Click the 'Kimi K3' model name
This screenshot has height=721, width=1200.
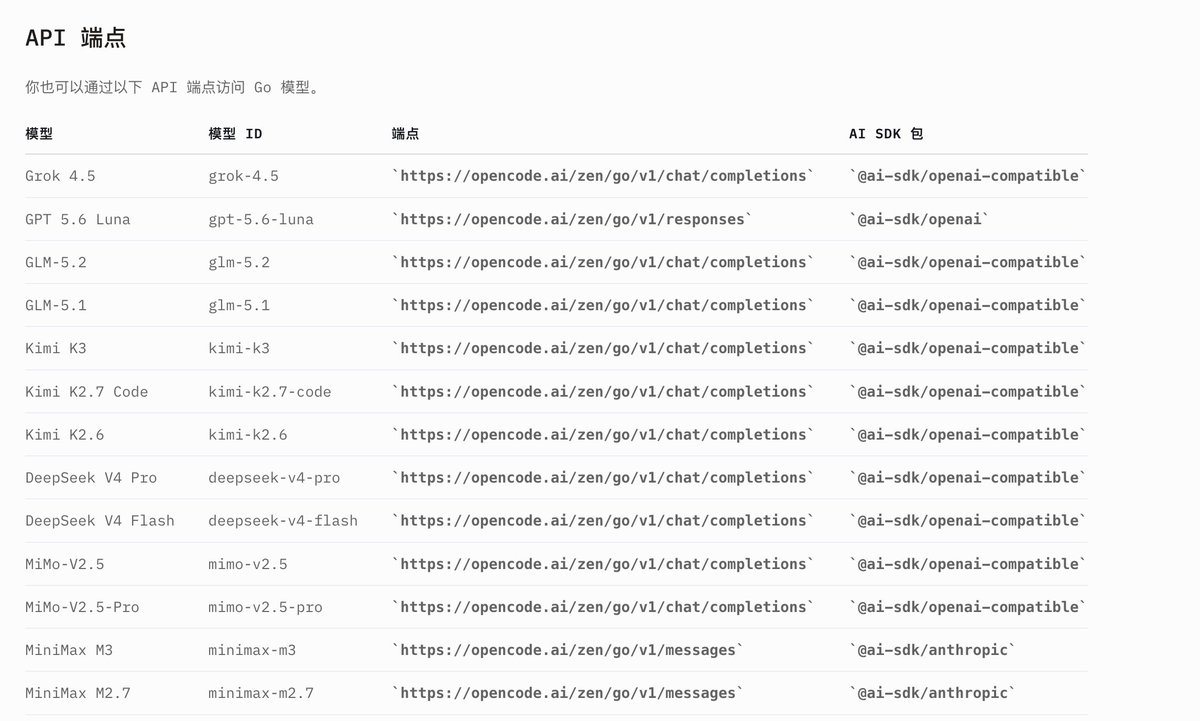tap(56, 348)
